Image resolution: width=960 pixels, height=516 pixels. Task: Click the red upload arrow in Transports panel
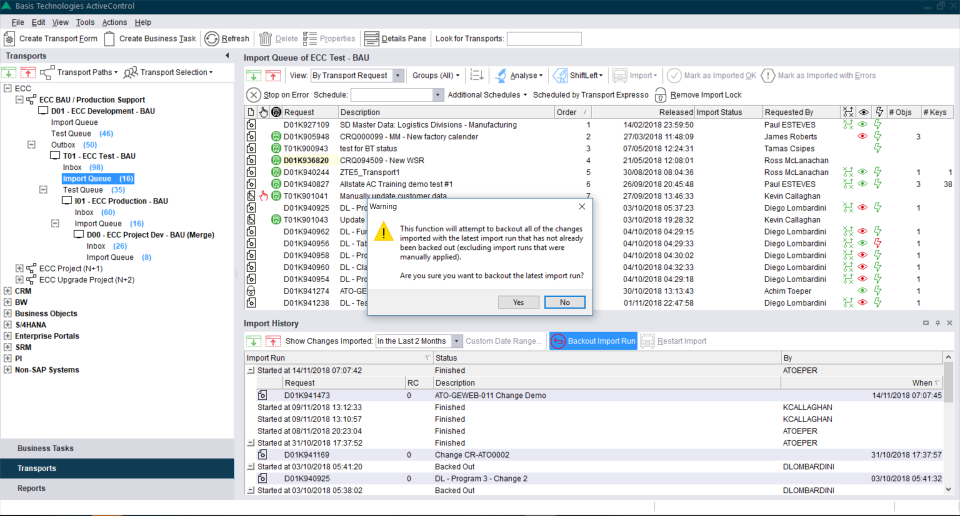click(28, 72)
